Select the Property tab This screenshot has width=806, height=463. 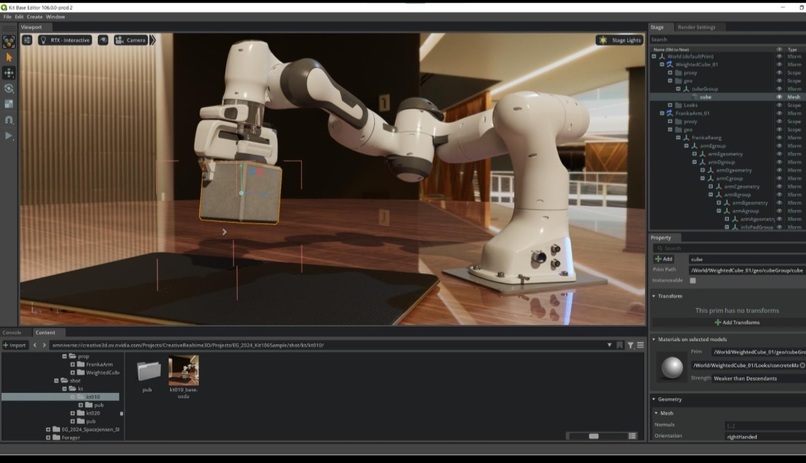[x=661, y=237]
